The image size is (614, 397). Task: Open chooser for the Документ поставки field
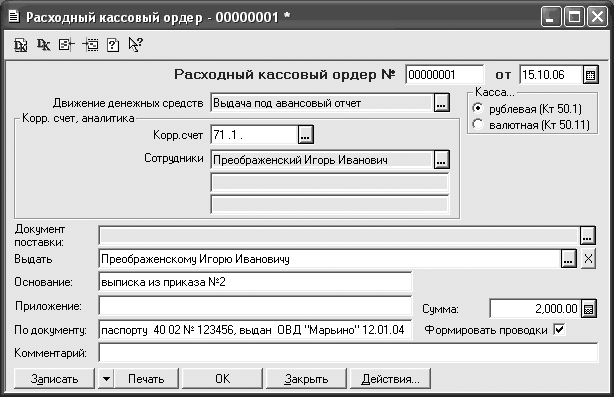[587, 235]
